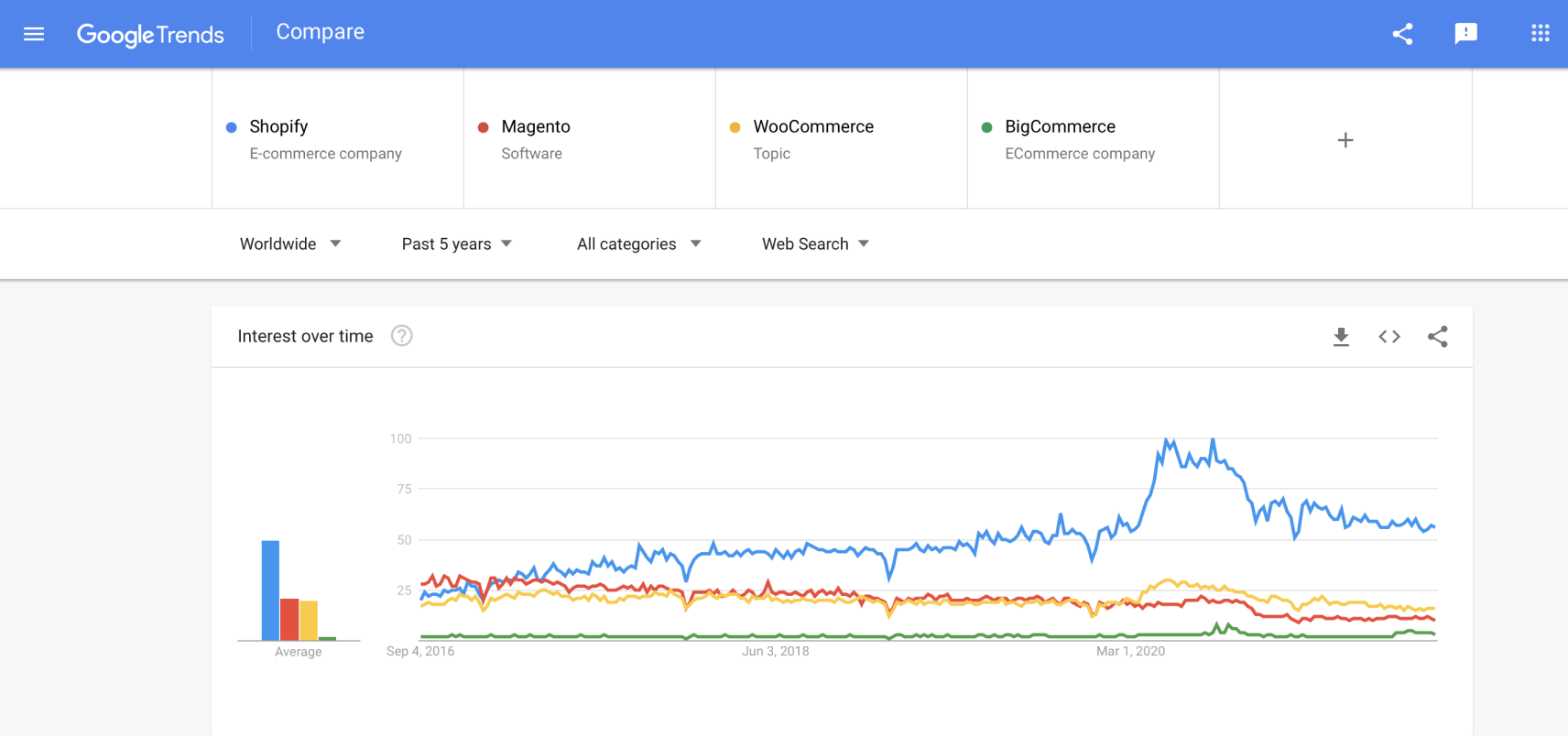Open the Web Search type dropdown
This screenshot has height=736, width=1568.
tap(815, 244)
